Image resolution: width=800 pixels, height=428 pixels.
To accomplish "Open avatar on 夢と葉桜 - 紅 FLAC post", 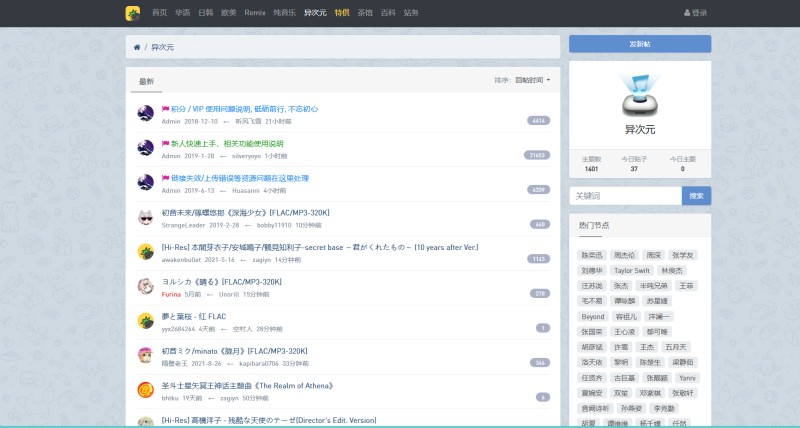I will [145, 321].
